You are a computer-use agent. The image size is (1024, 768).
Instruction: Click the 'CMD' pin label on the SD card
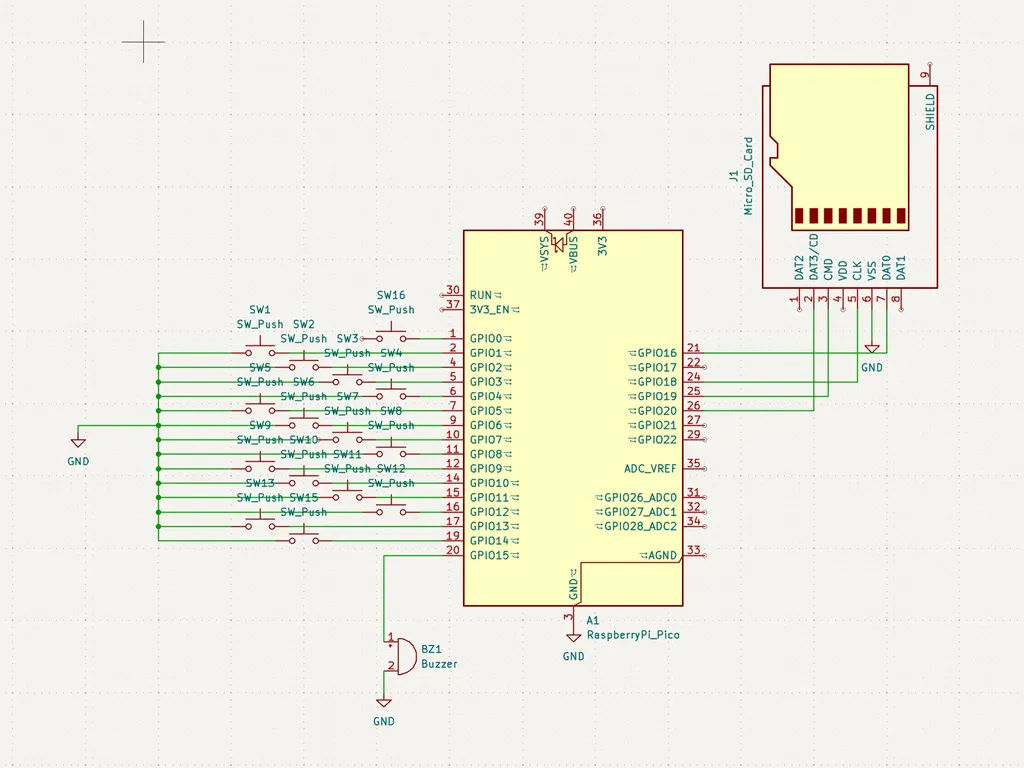(x=828, y=270)
